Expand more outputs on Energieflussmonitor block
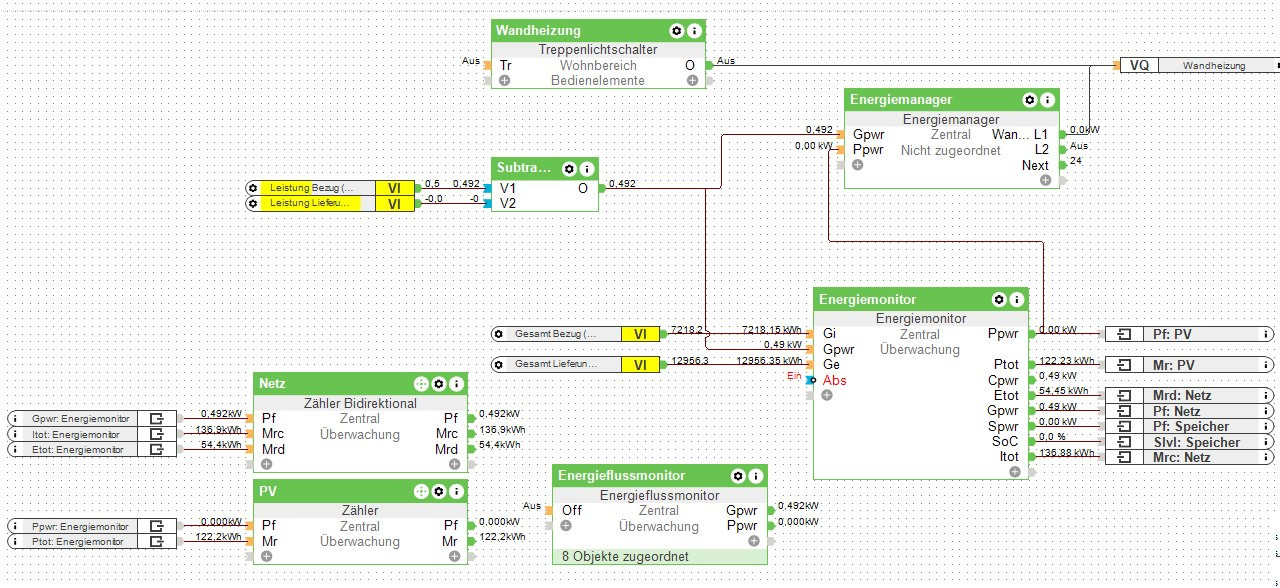The image size is (1280, 588). [754, 540]
